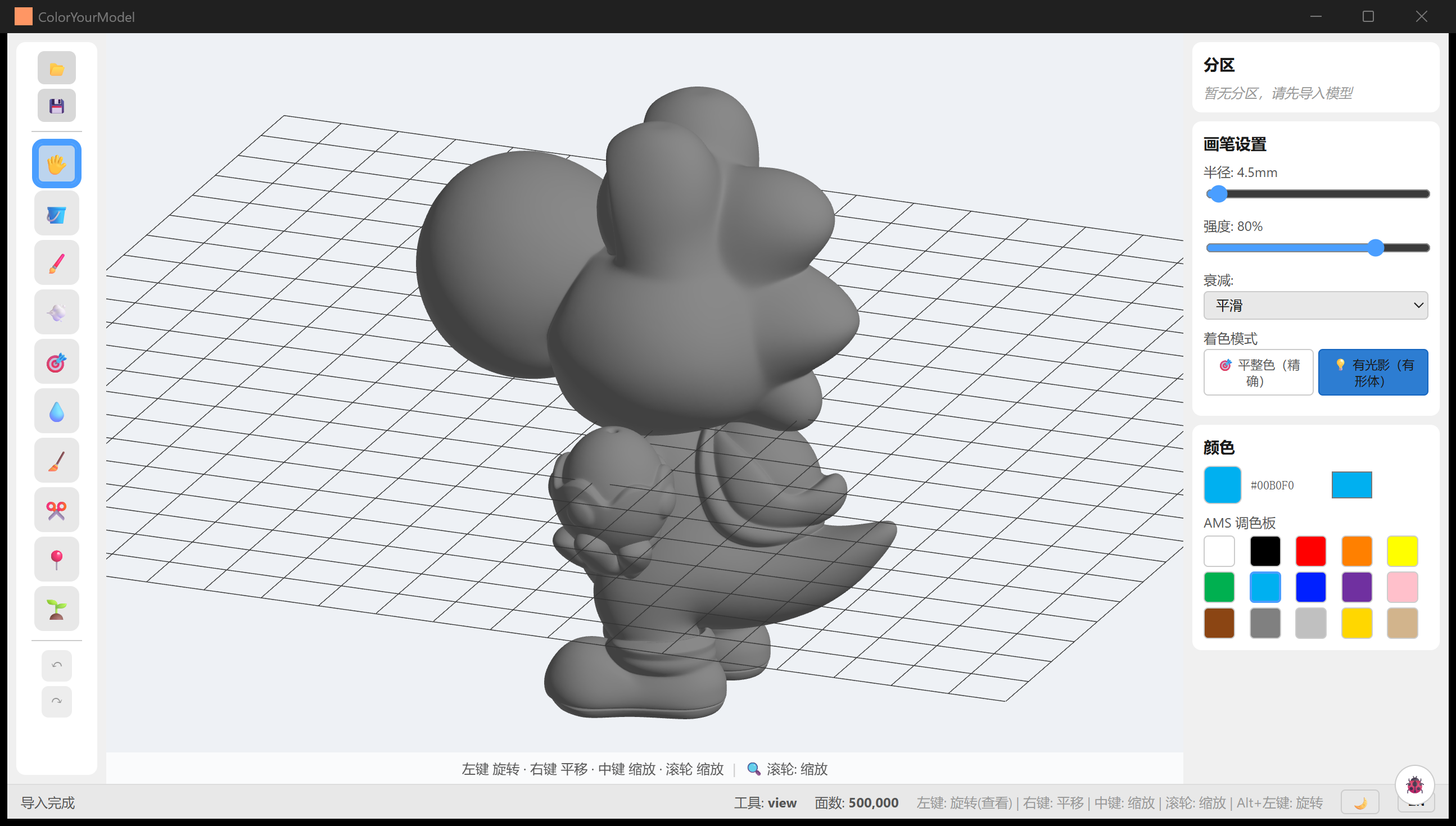Select the dartboard target tool
Viewport: 1456px width, 826px height.
57,362
